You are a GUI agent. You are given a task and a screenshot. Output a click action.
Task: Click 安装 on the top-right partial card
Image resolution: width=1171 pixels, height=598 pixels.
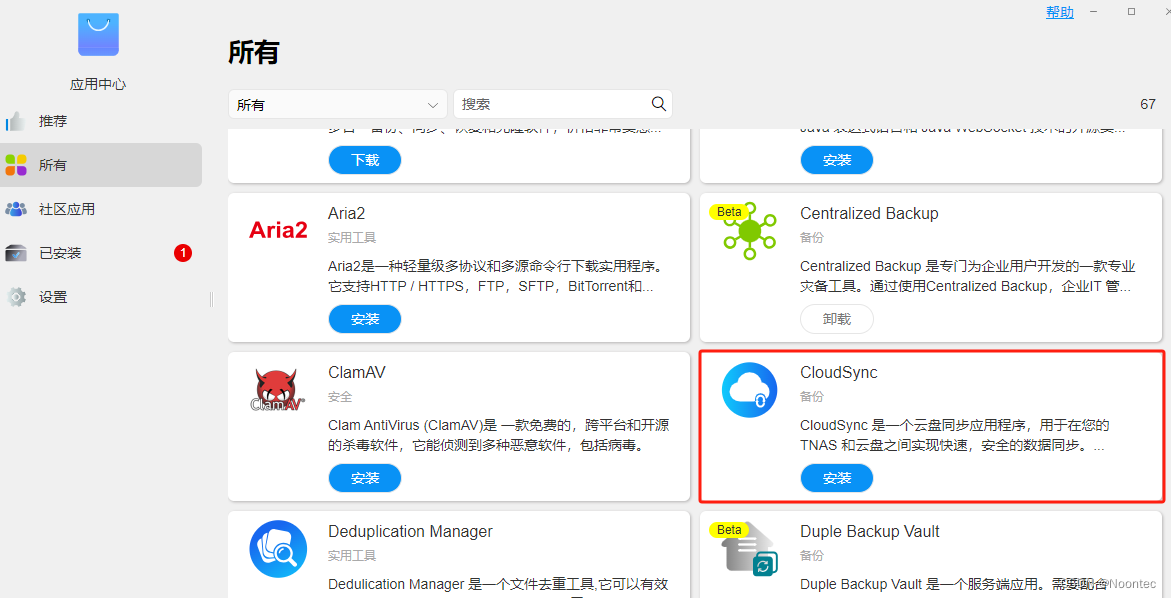pyautogui.click(x=836, y=160)
